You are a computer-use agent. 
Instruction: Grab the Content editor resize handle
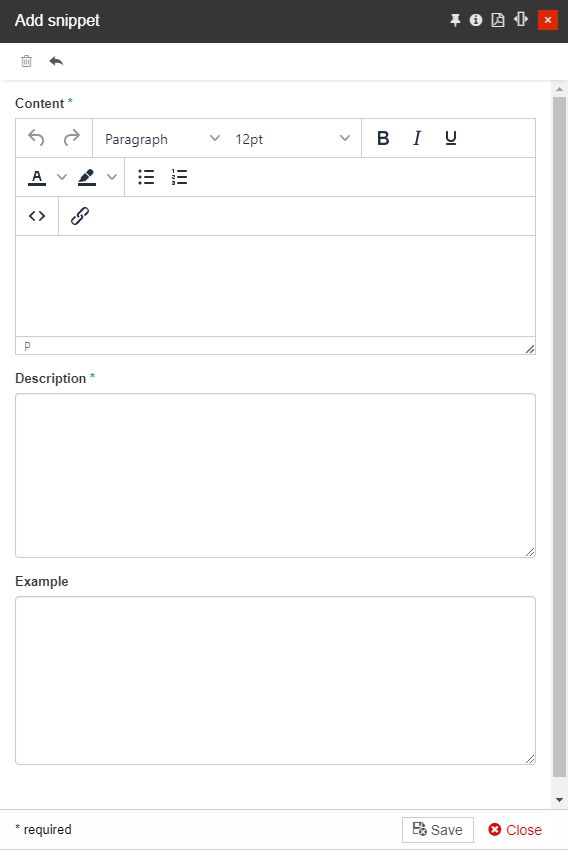(530, 349)
